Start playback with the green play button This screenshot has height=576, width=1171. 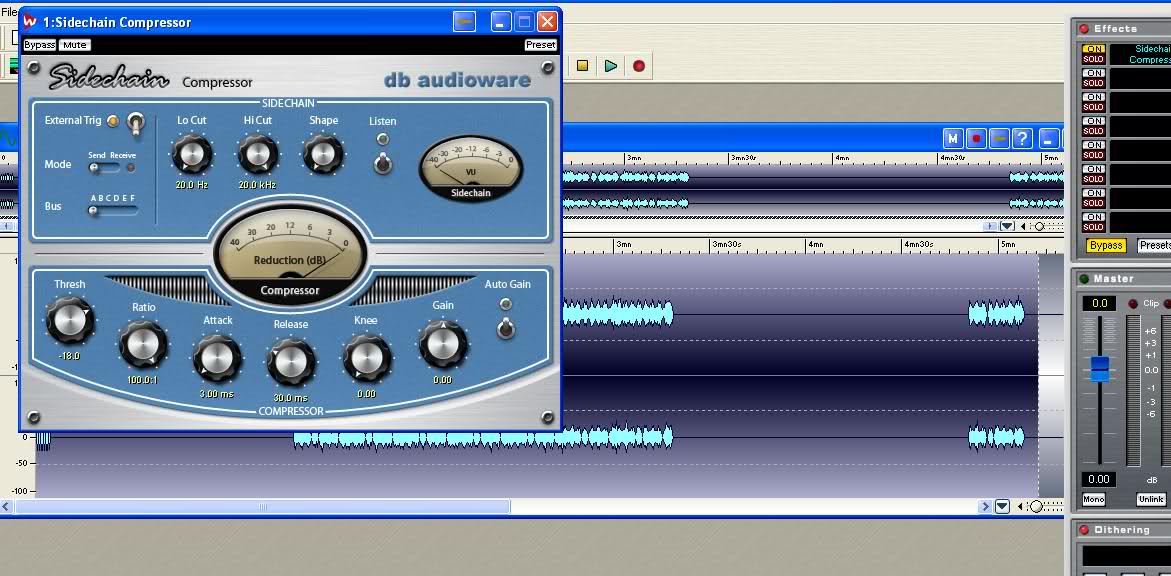tap(611, 66)
